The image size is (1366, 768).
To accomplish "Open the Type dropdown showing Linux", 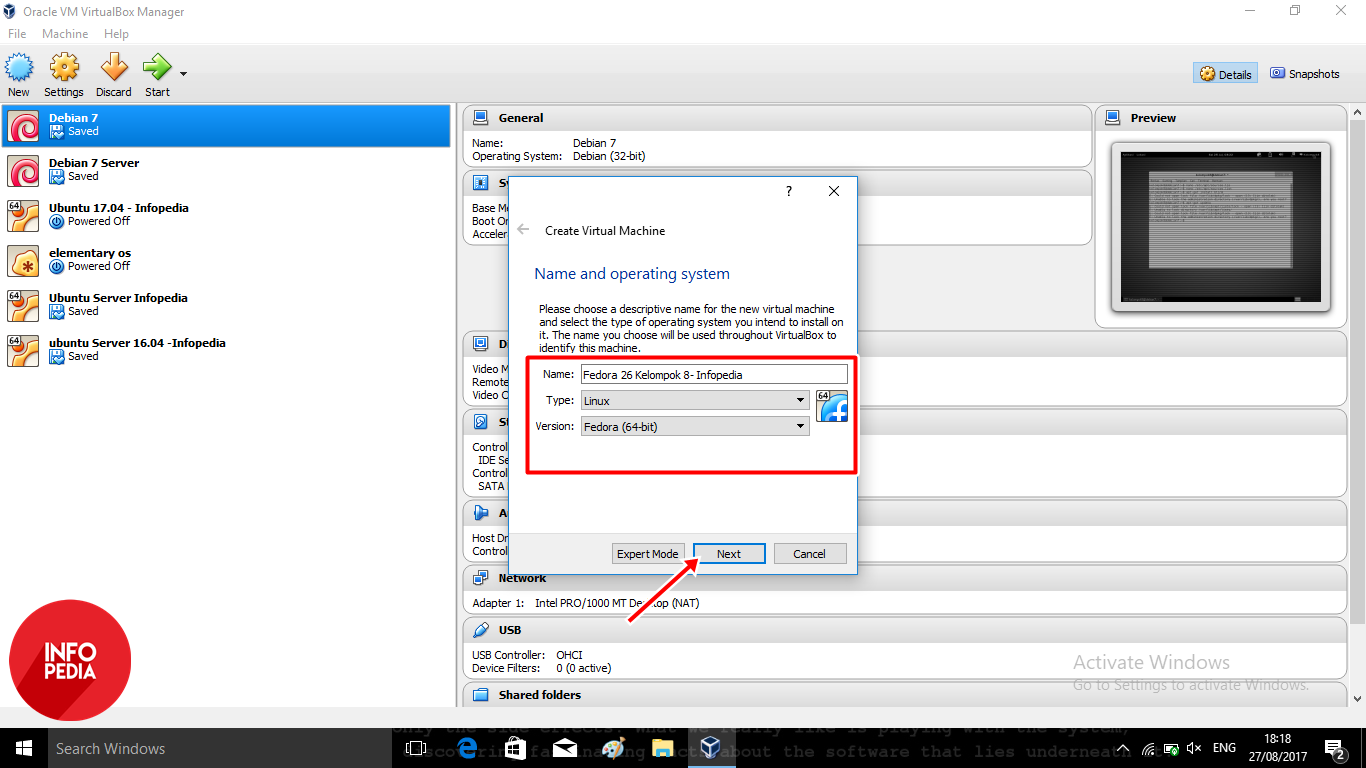I will click(x=695, y=401).
